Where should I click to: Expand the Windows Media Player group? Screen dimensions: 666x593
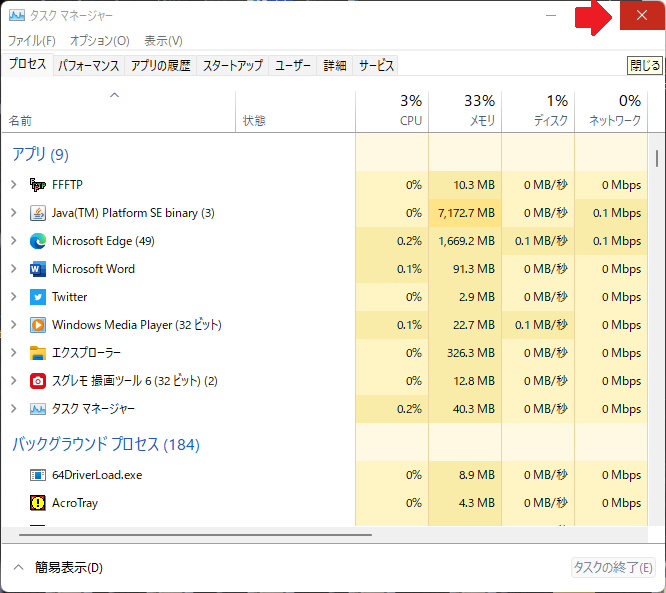(x=14, y=325)
